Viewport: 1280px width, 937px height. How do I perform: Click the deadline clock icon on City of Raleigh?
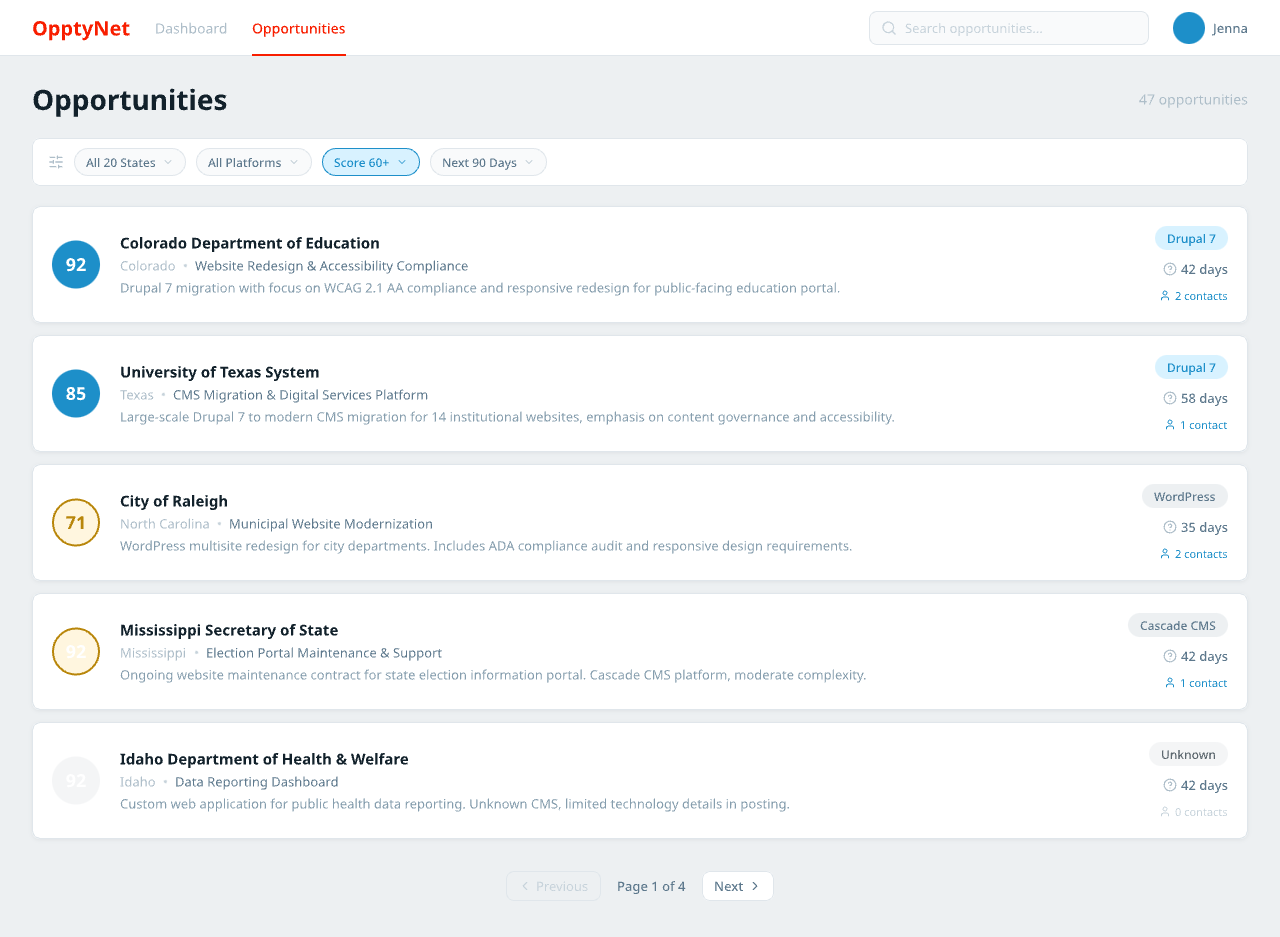[x=1168, y=527]
